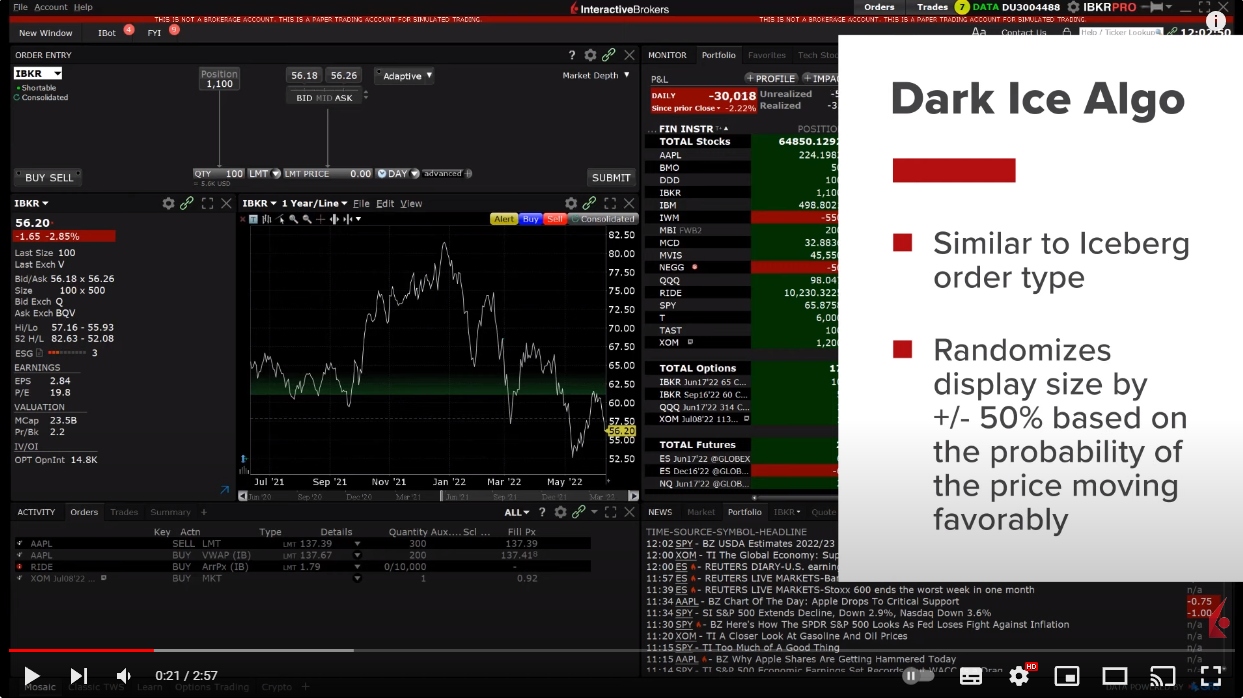Expand the Market Depth dropdown
The height and width of the screenshot is (698, 1243).
pos(596,75)
